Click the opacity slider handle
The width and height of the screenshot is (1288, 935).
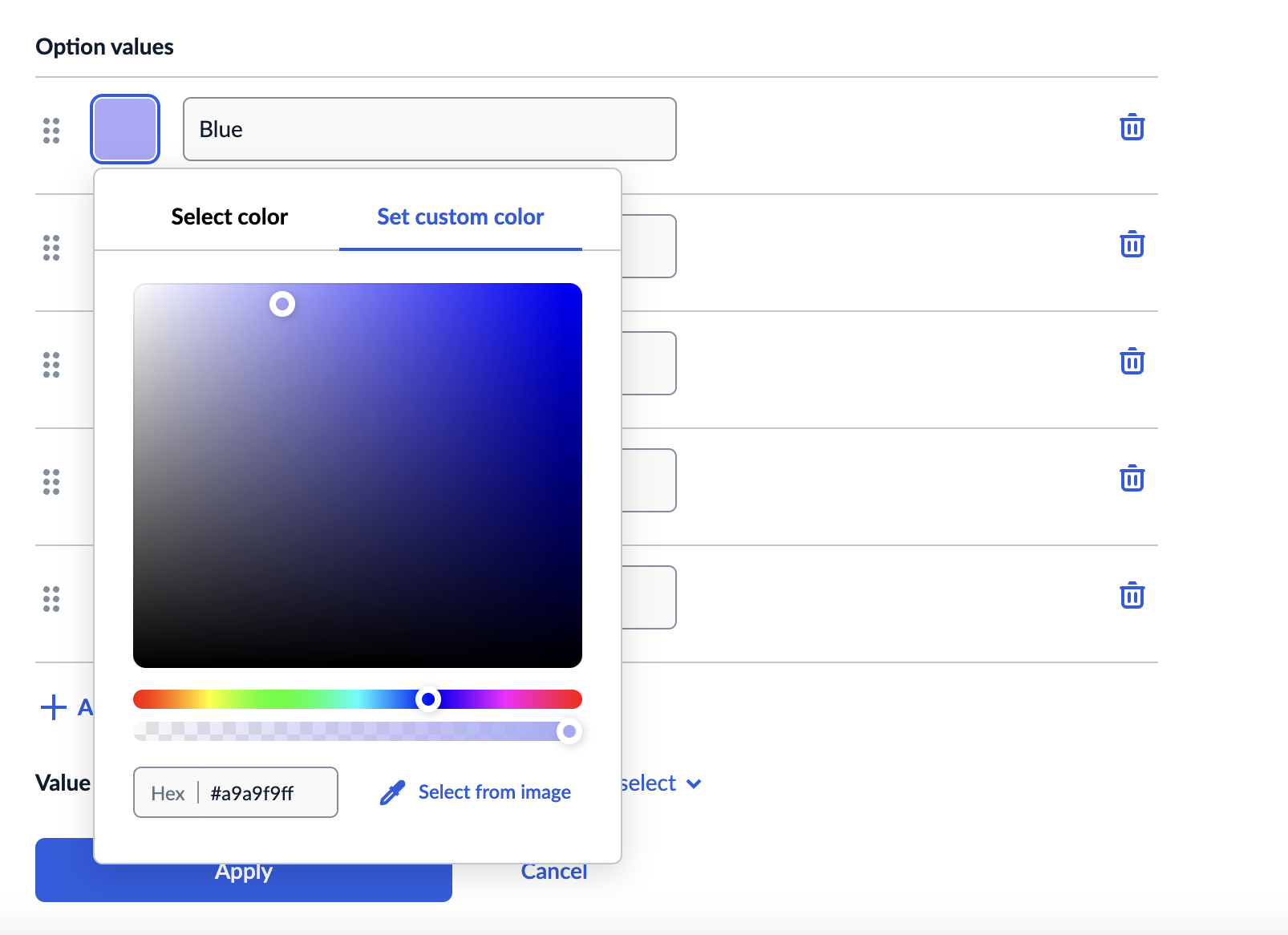[570, 731]
